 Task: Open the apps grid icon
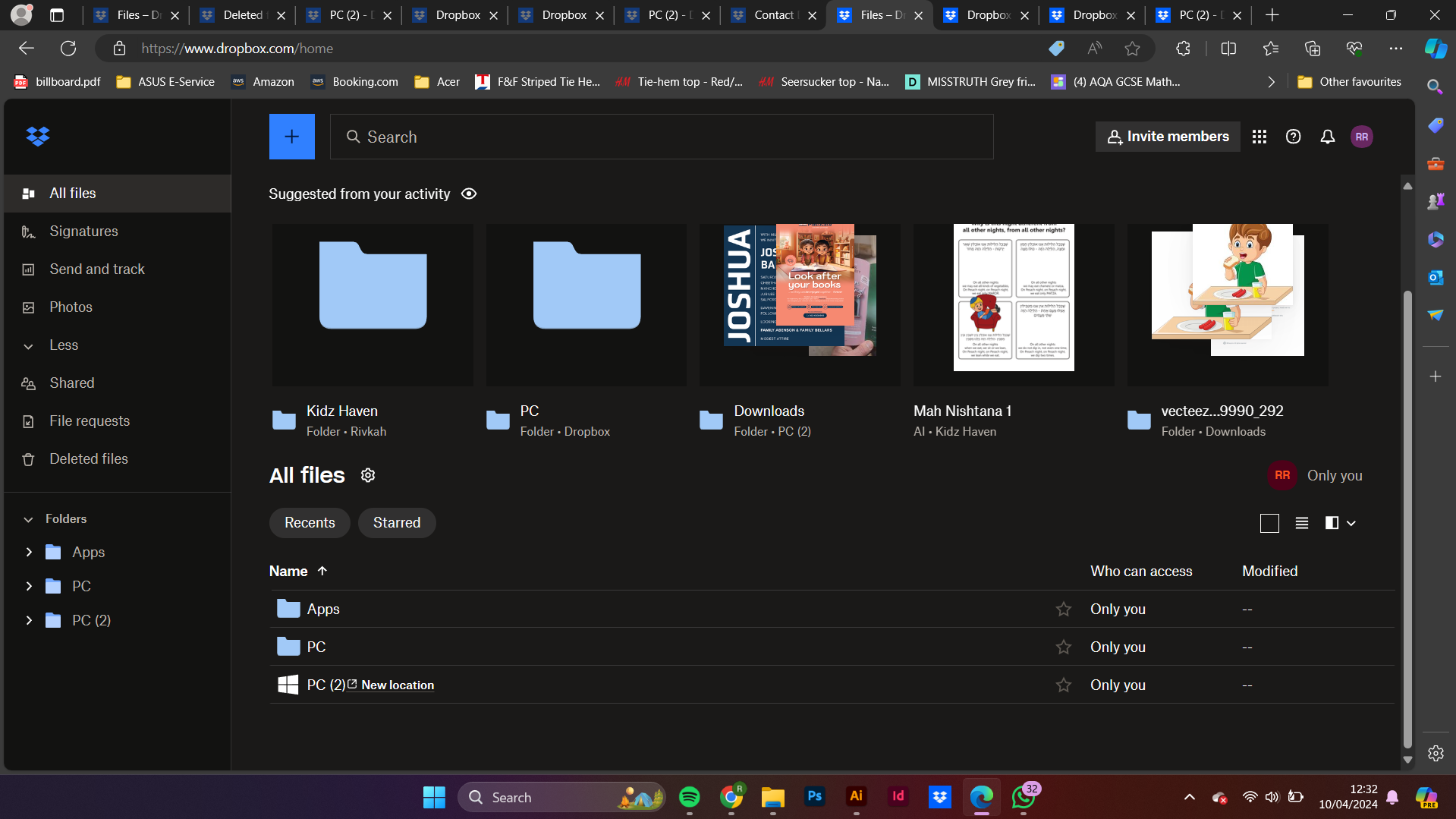point(1259,137)
